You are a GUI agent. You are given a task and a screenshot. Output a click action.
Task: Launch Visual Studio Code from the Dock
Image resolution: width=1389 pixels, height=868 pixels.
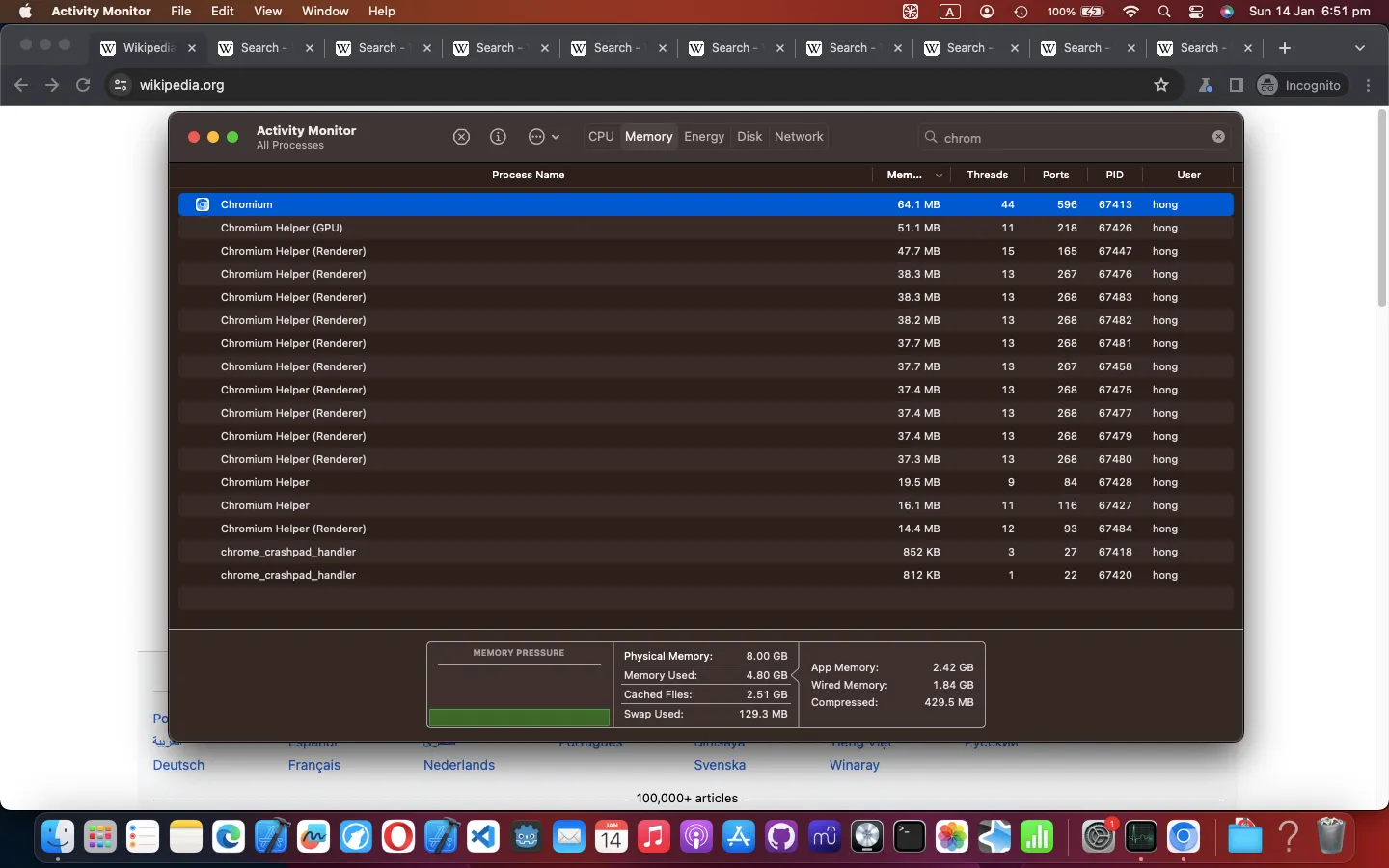[483, 836]
